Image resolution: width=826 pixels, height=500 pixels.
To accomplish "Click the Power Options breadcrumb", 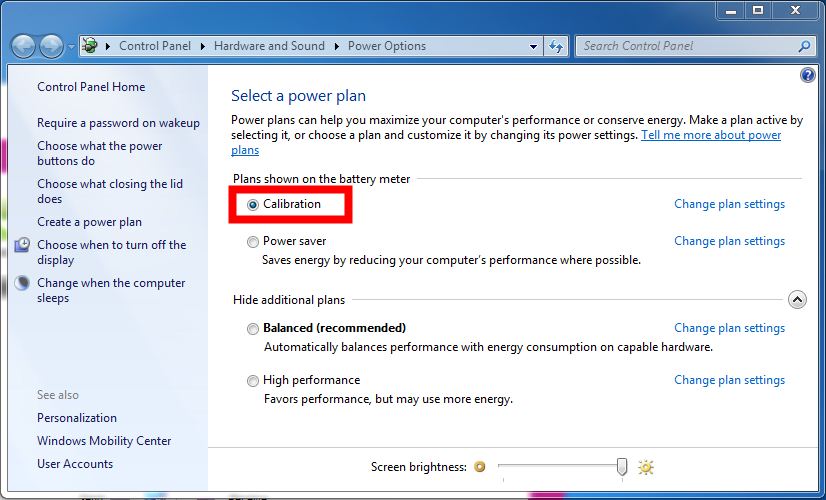I will 387,46.
